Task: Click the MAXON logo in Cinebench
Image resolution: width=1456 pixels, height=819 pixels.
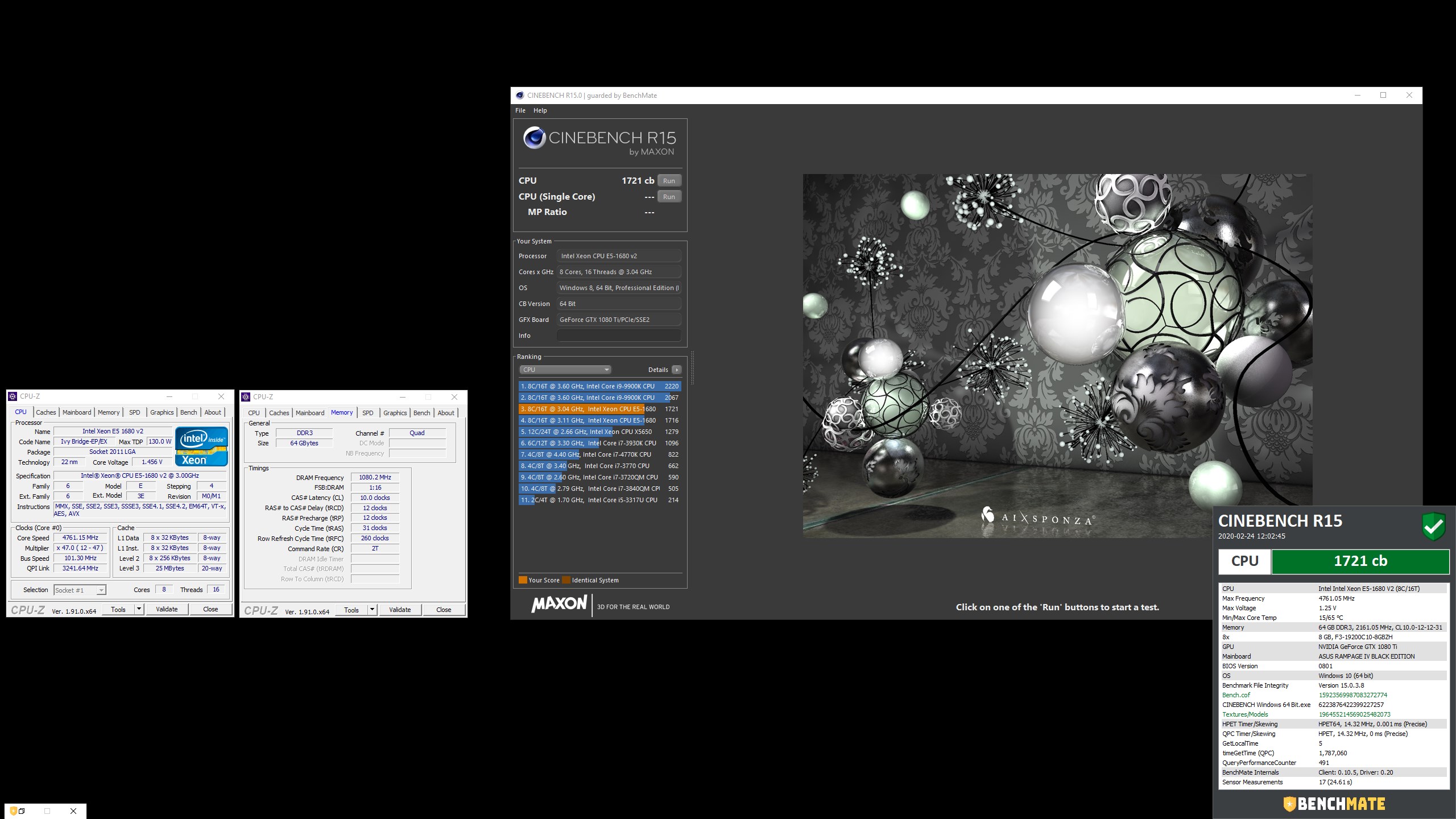Action: [559, 603]
